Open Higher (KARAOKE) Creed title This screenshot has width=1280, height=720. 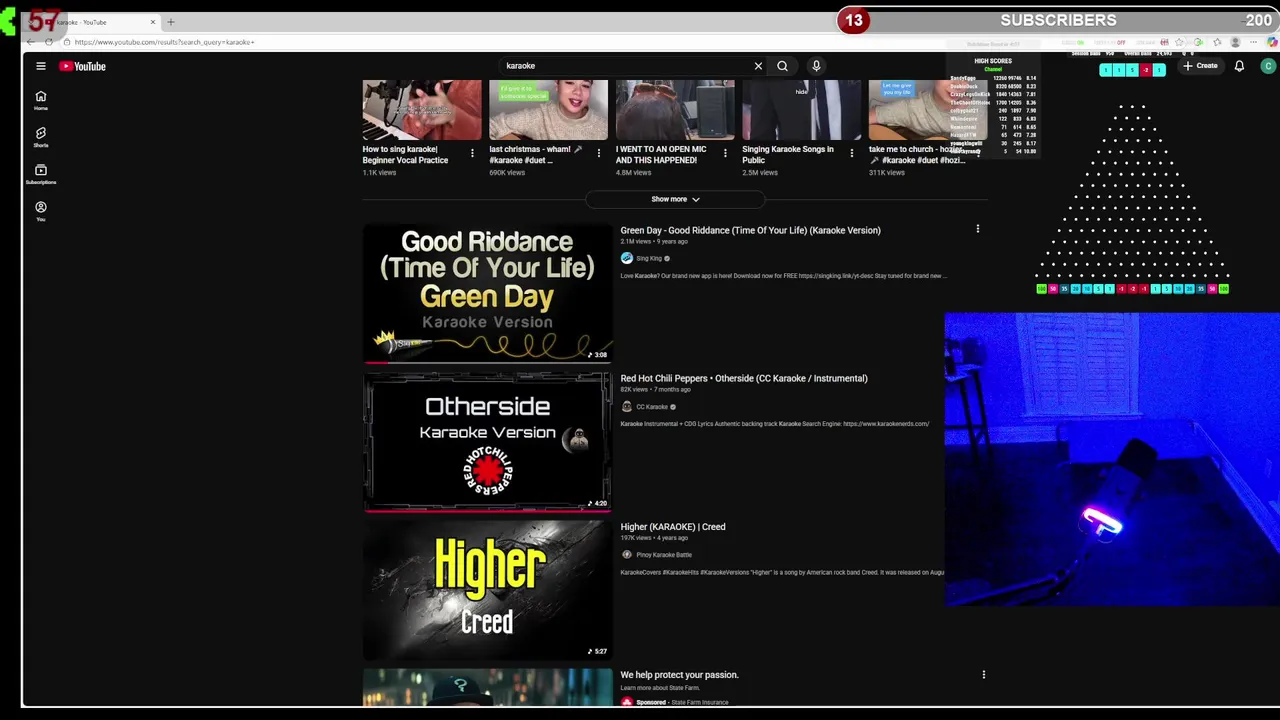pyautogui.click(x=673, y=527)
